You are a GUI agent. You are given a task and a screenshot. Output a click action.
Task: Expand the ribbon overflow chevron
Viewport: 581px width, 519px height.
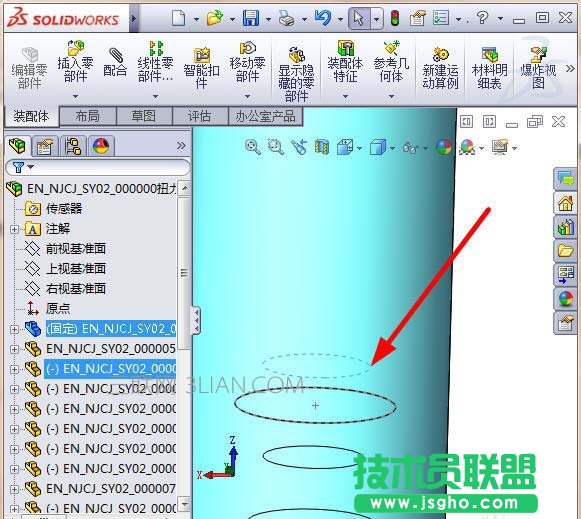(x=570, y=69)
